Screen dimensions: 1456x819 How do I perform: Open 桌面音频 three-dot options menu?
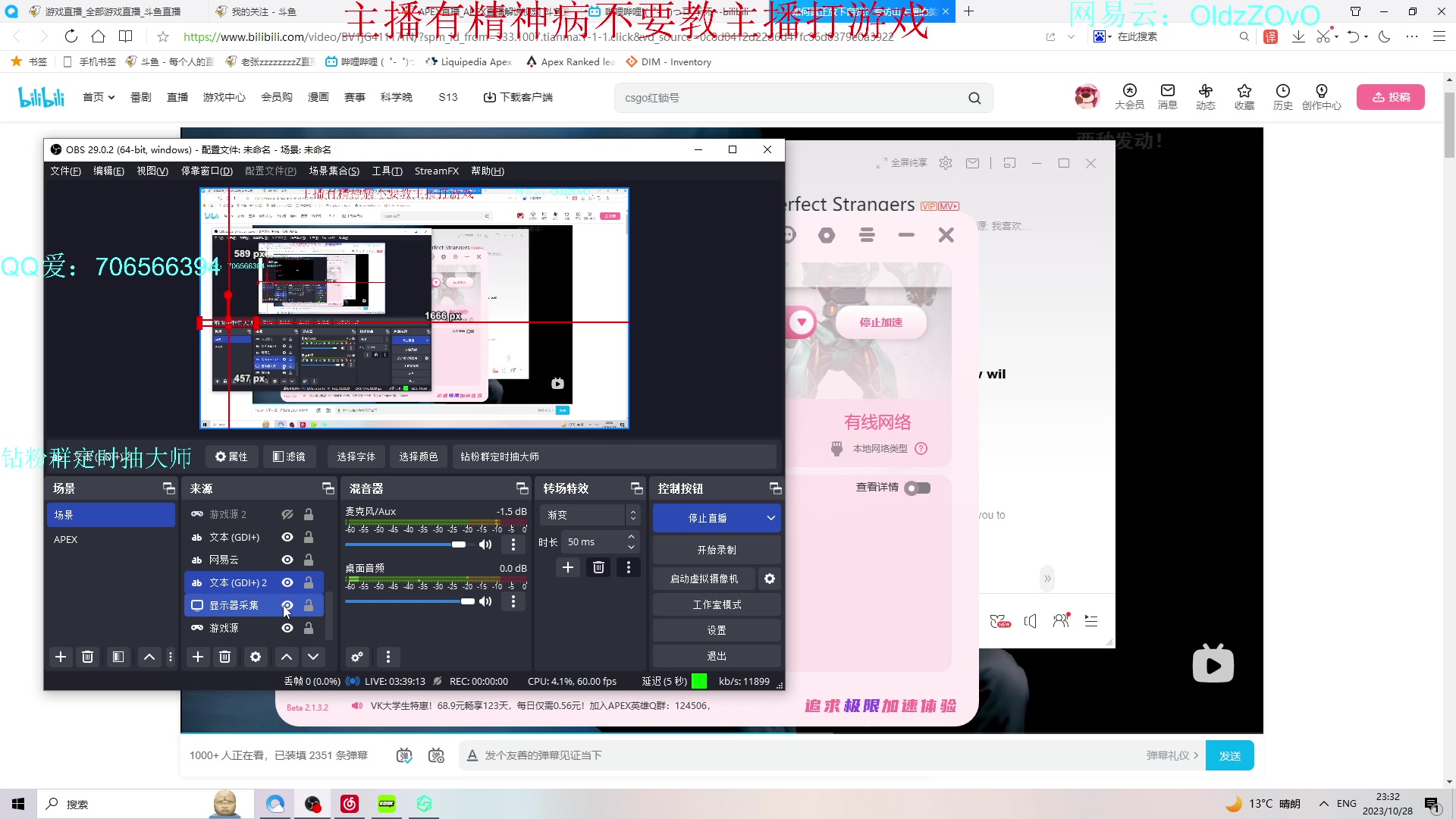pos(513,601)
